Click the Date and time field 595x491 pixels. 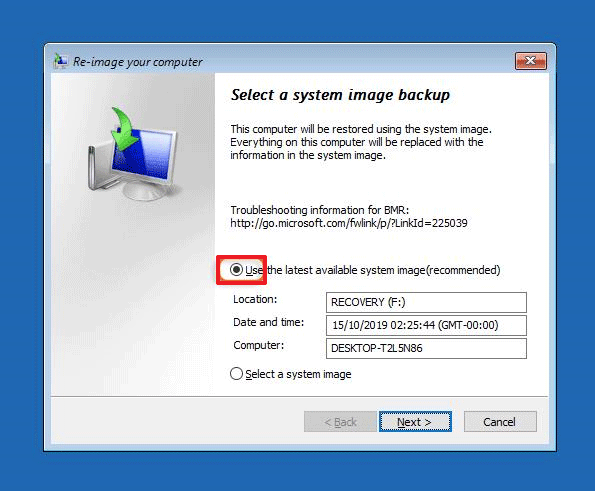[x=426, y=325]
